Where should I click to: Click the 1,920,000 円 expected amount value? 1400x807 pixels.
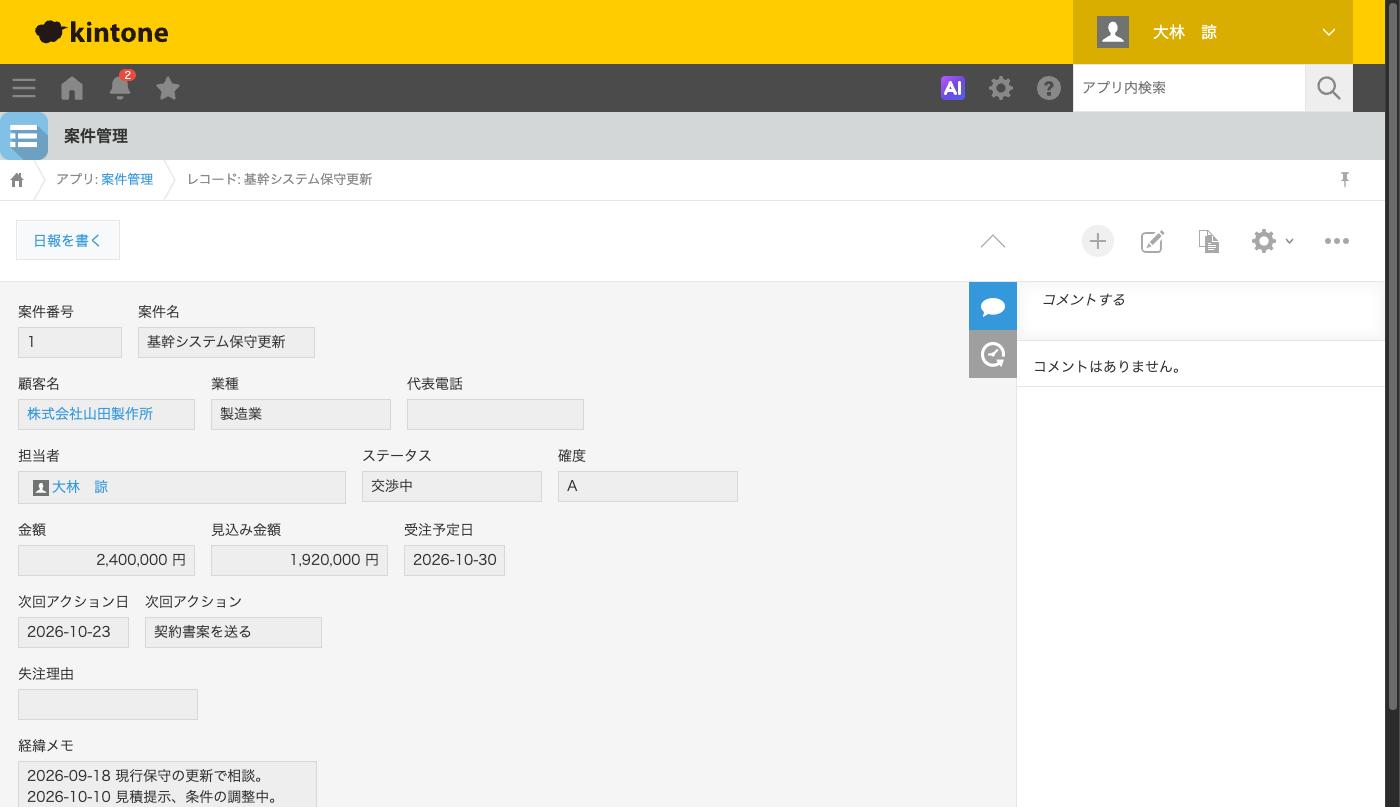[x=300, y=560]
